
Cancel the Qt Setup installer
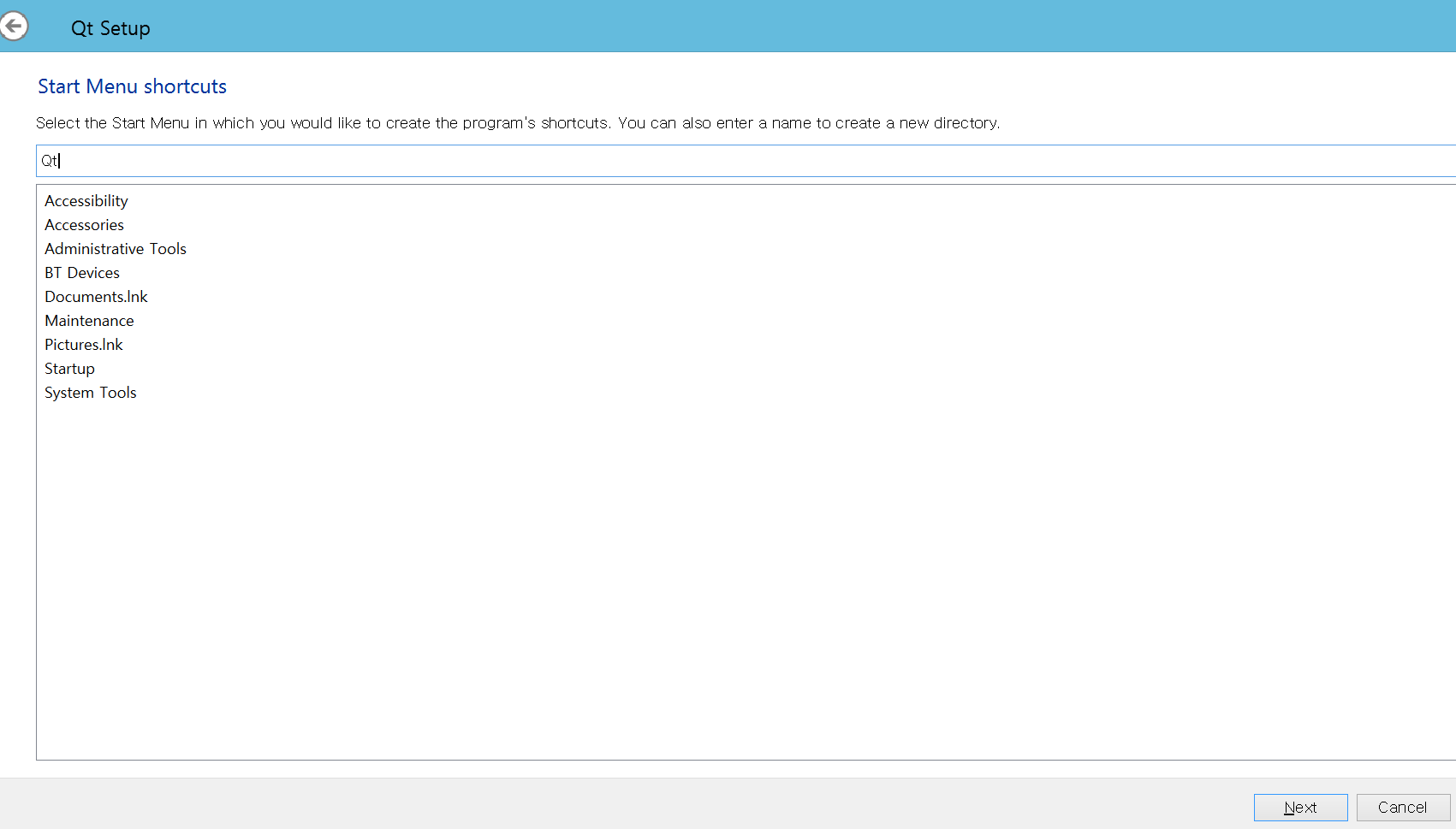(x=1403, y=808)
